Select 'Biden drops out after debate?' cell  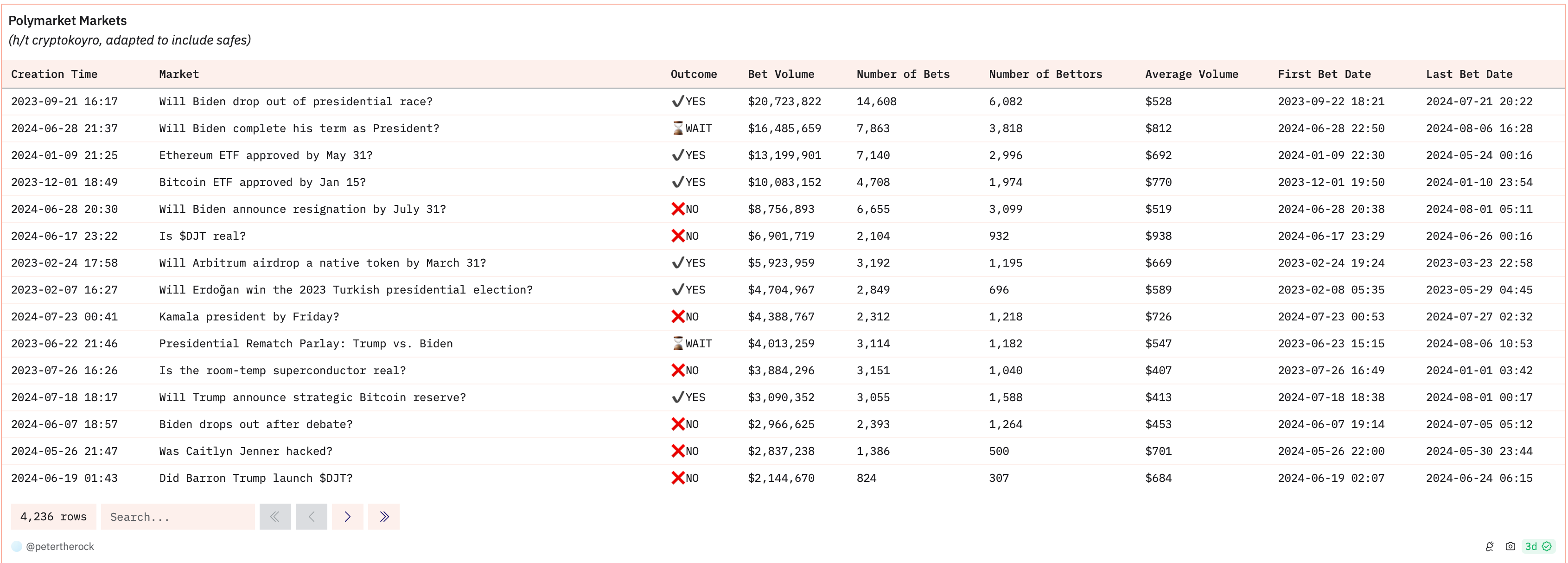click(x=255, y=424)
